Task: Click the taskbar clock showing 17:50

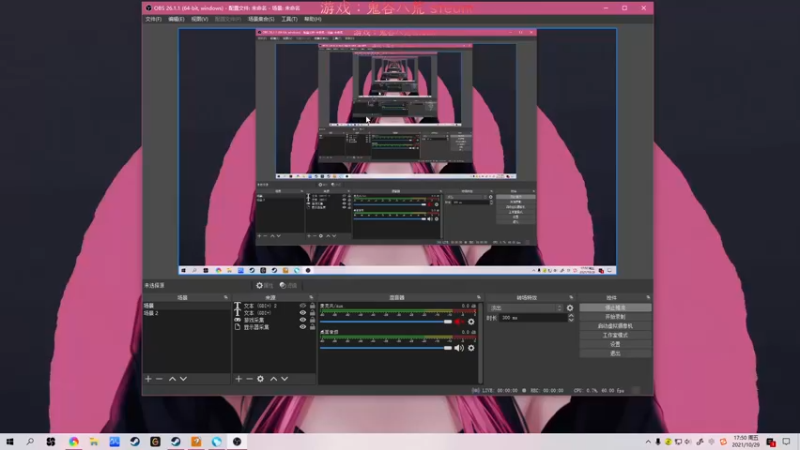Action: (x=746, y=442)
